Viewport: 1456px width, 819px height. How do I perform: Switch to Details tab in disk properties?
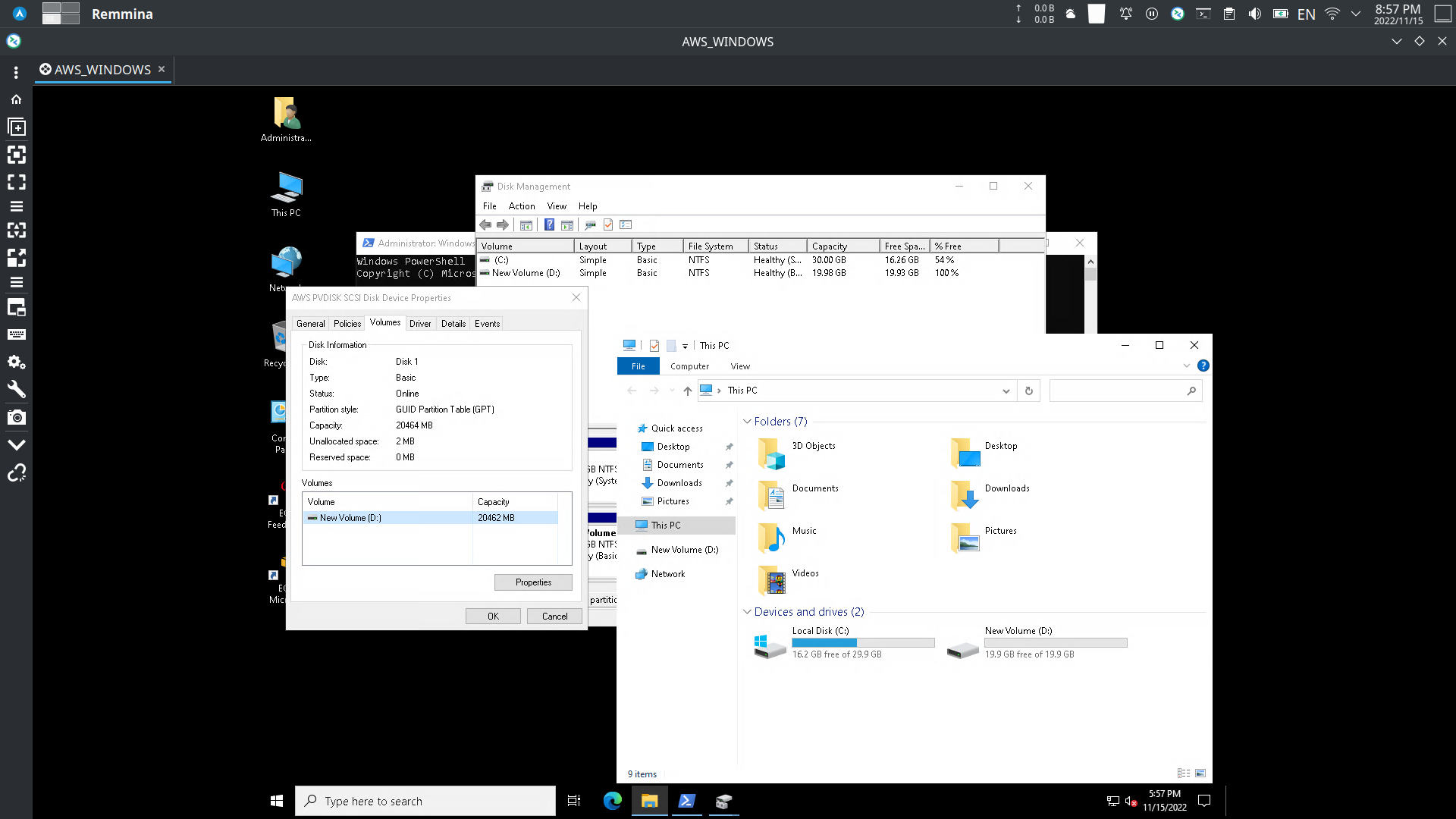(x=453, y=324)
